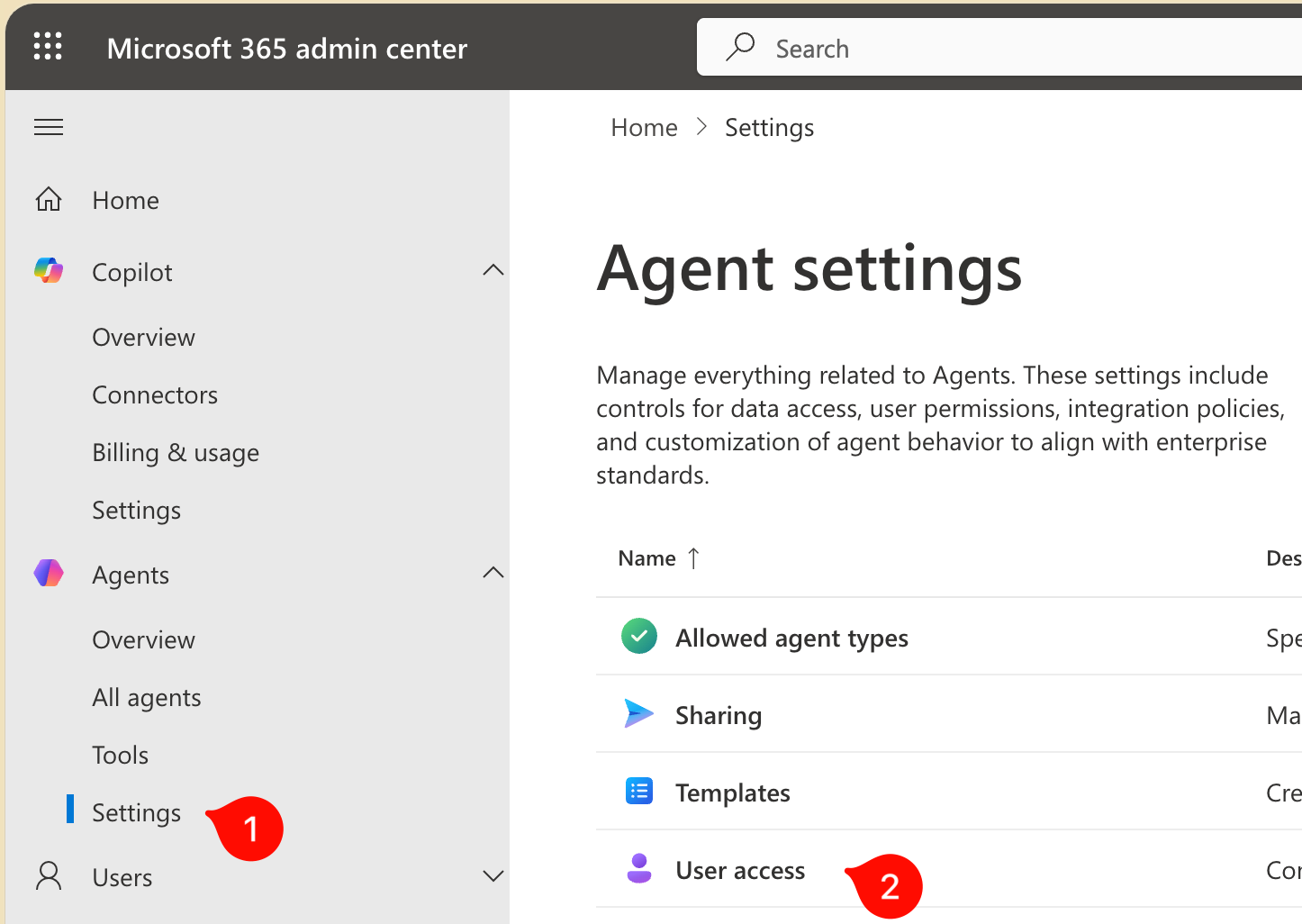The height and width of the screenshot is (924, 1302).
Task: Click the blue Sharing arrow icon
Action: tap(638, 713)
